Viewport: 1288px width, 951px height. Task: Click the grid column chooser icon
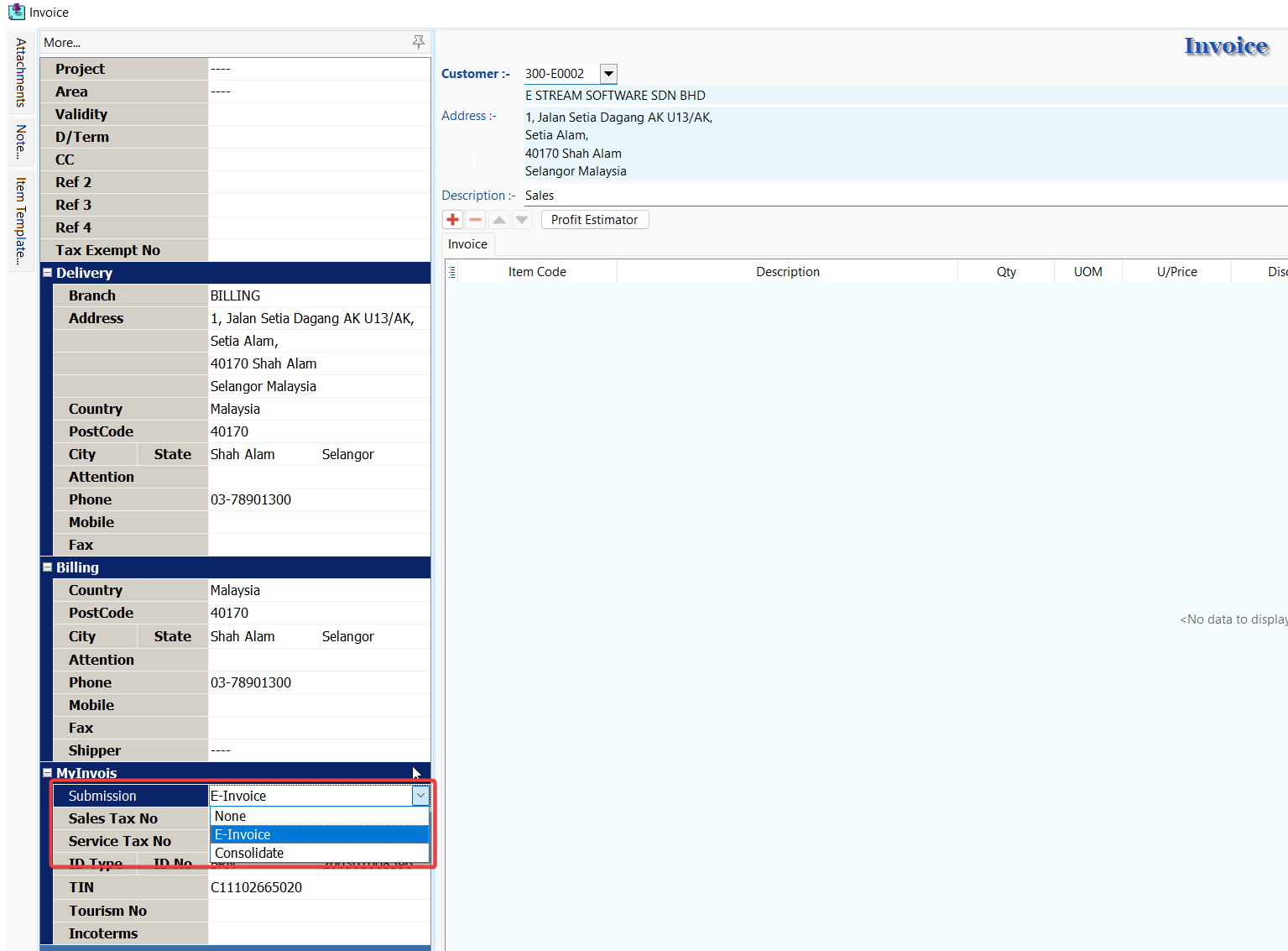point(452,272)
